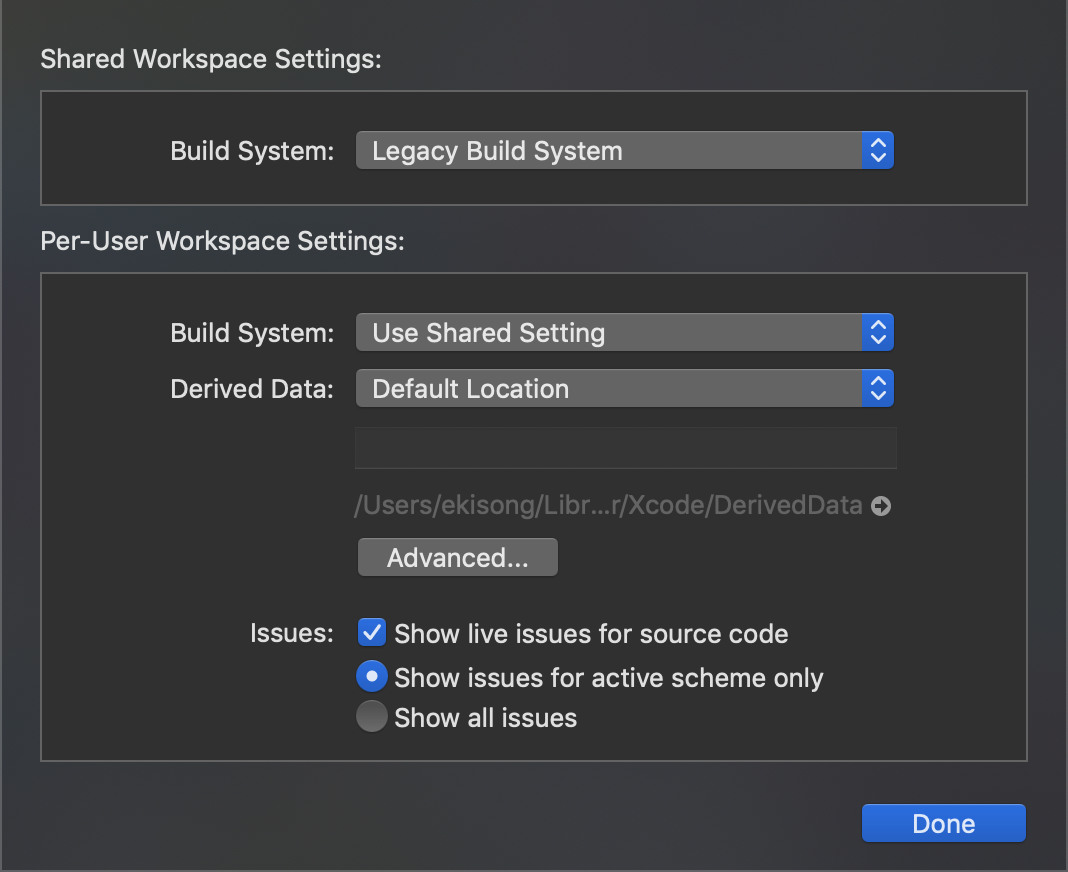This screenshot has height=872, width=1068.
Task: Click blue chevrons on Default Location popup
Action: point(877,389)
